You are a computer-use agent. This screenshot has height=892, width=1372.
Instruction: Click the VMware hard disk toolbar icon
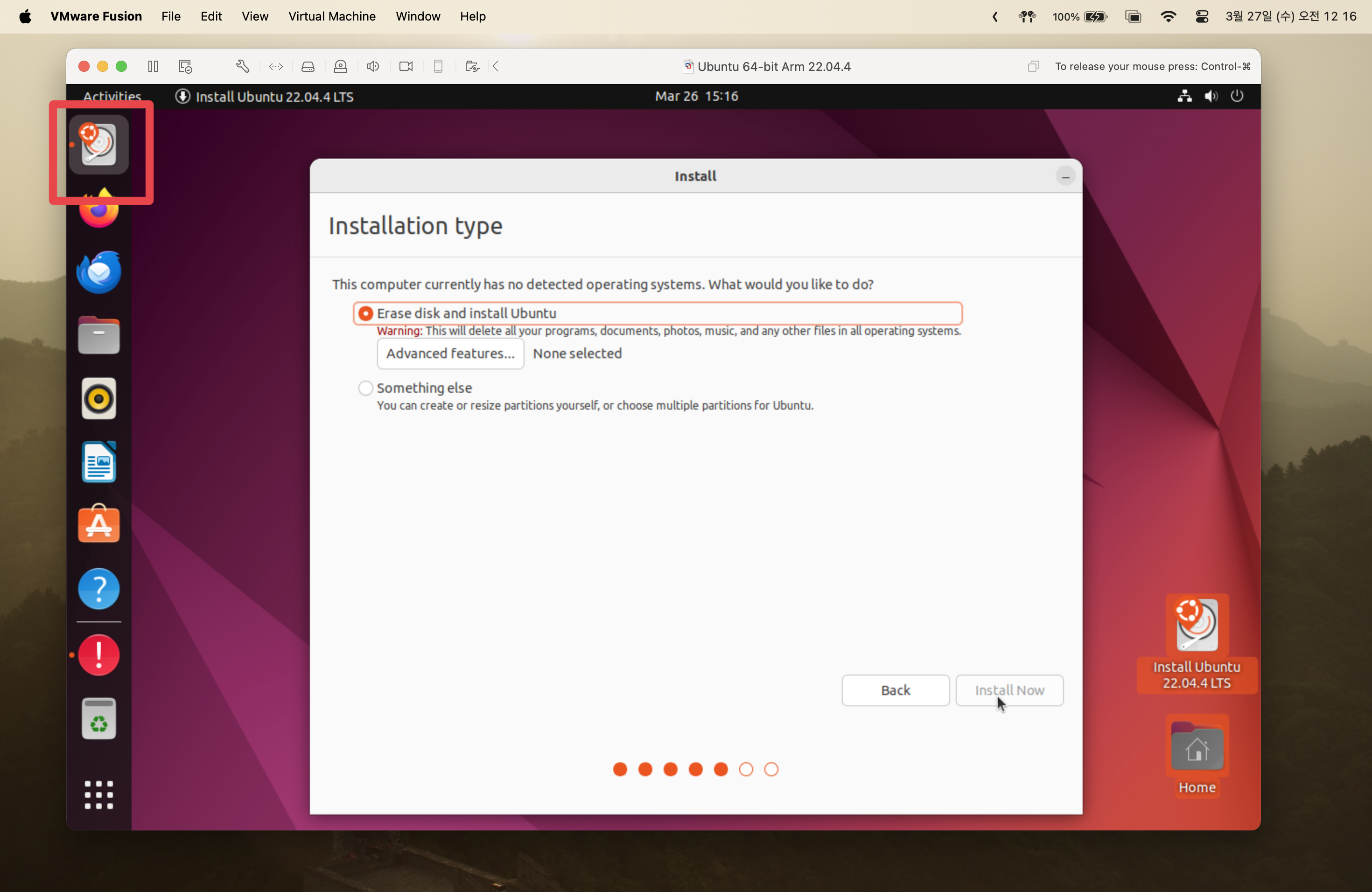tap(308, 67)
